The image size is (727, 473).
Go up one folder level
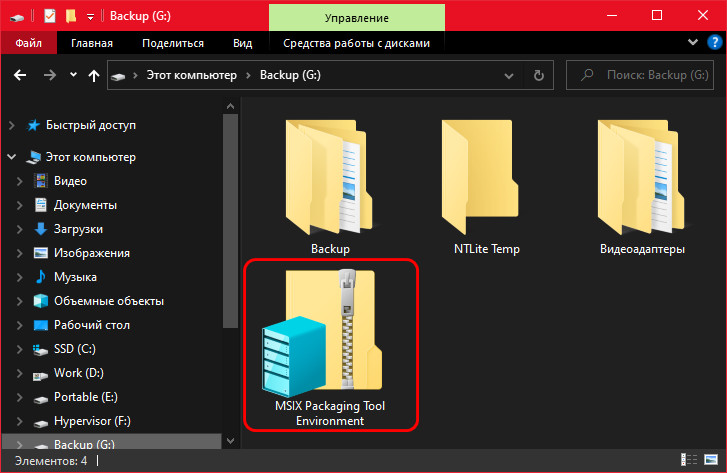pos(94,75)
